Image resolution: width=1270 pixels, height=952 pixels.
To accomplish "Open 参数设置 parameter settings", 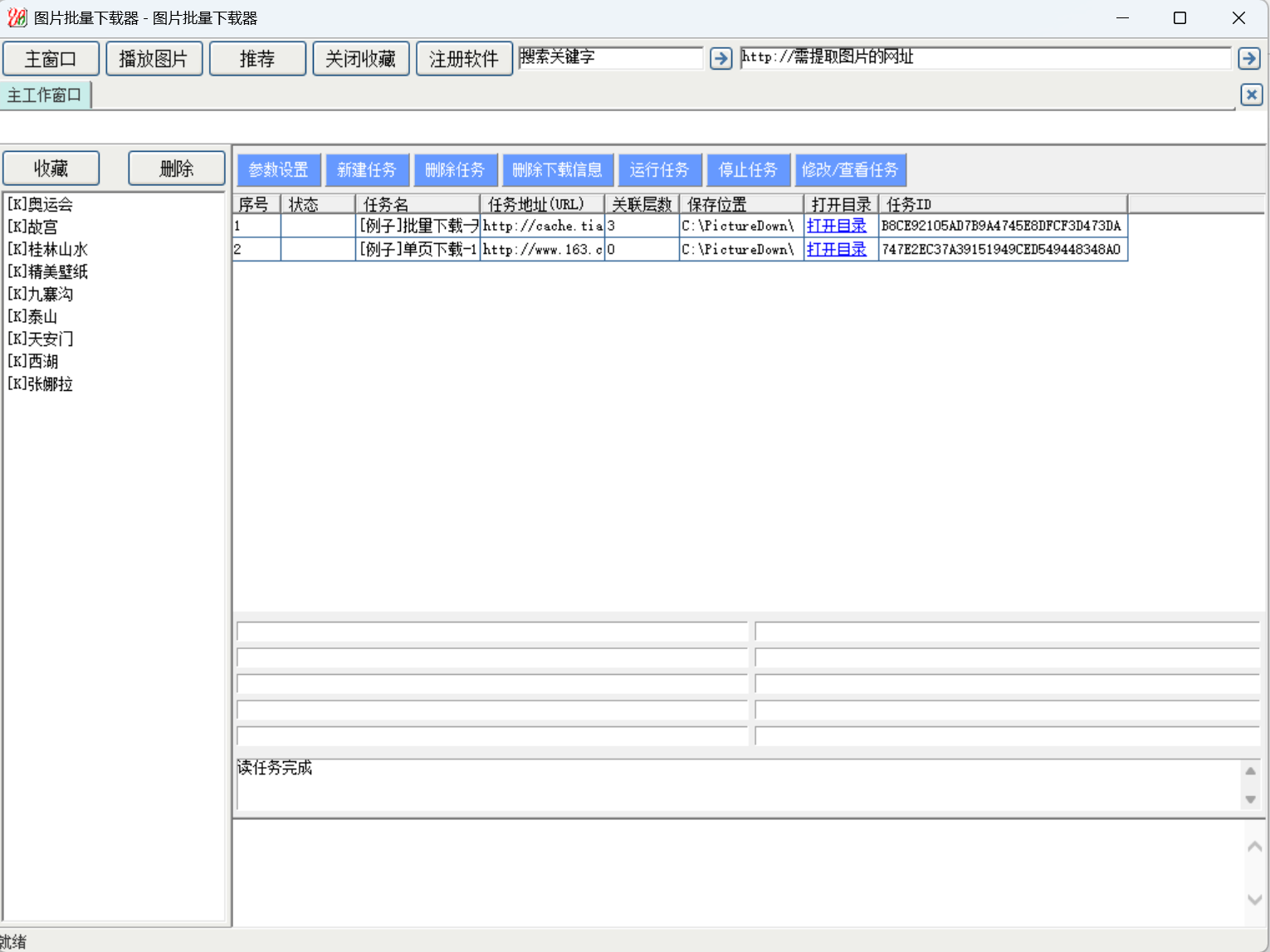I will 279,170.
